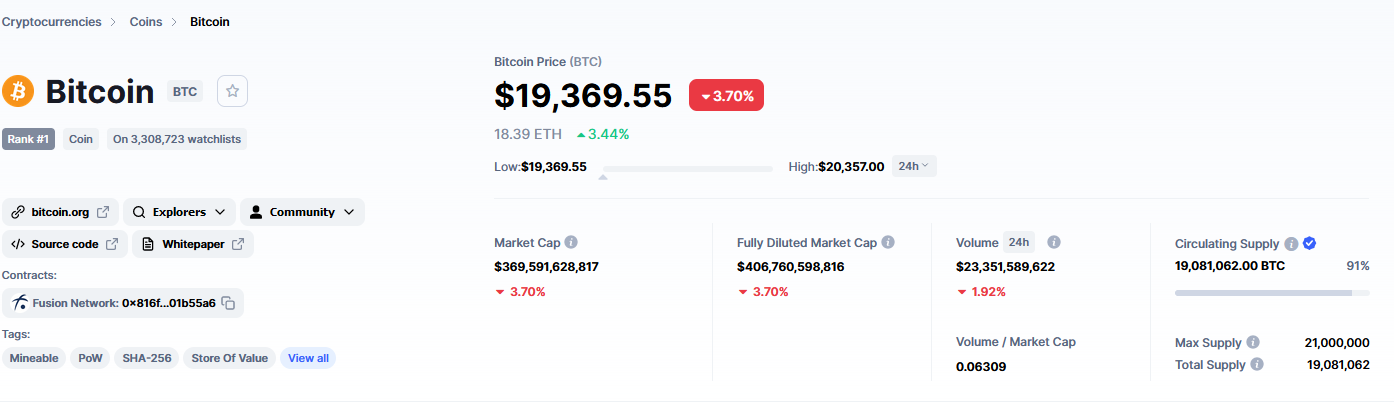Click the Total Supply info icon

[1257, 365]
